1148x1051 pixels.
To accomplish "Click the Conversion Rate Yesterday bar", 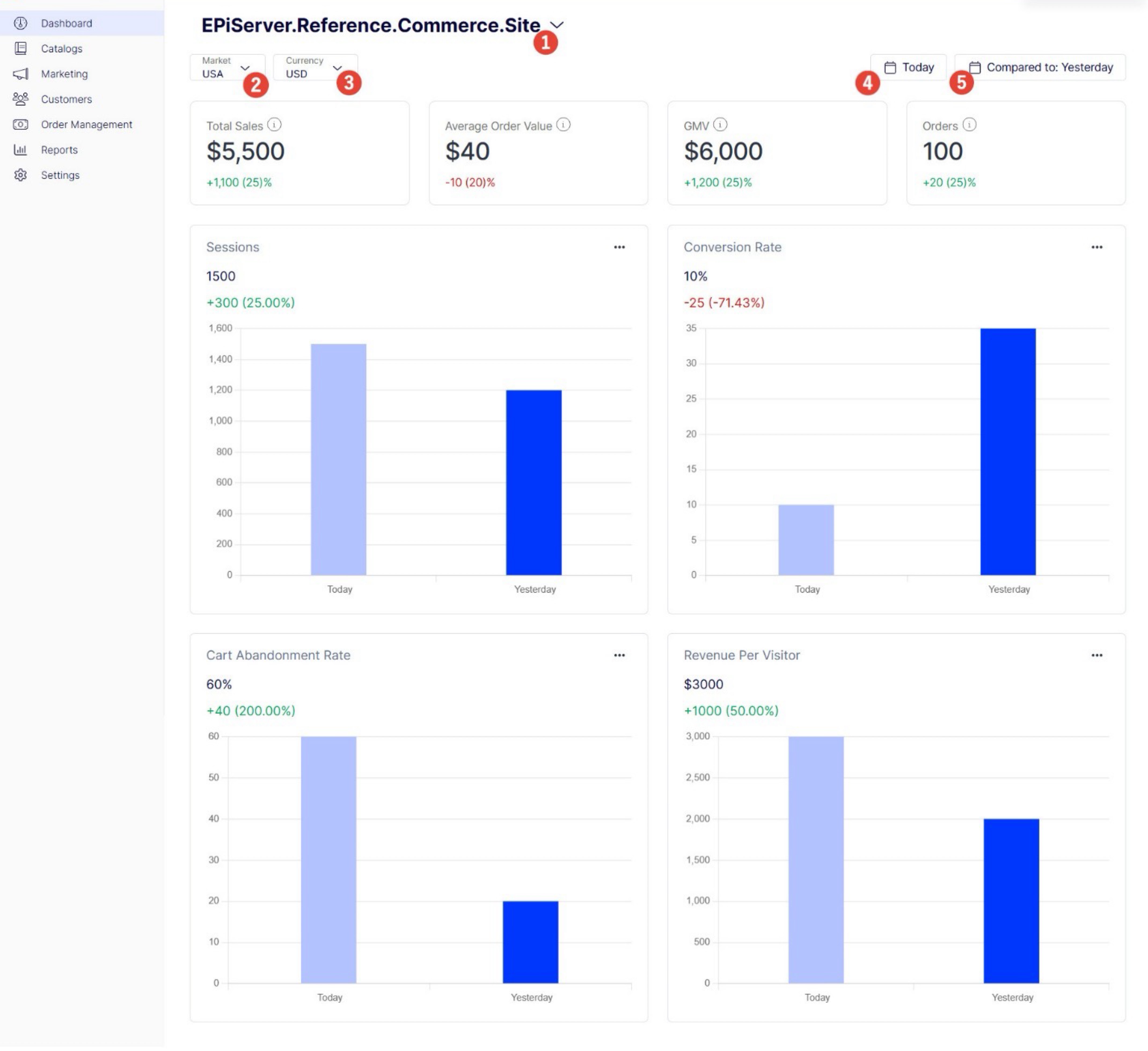I will [x=1008, y=452].
